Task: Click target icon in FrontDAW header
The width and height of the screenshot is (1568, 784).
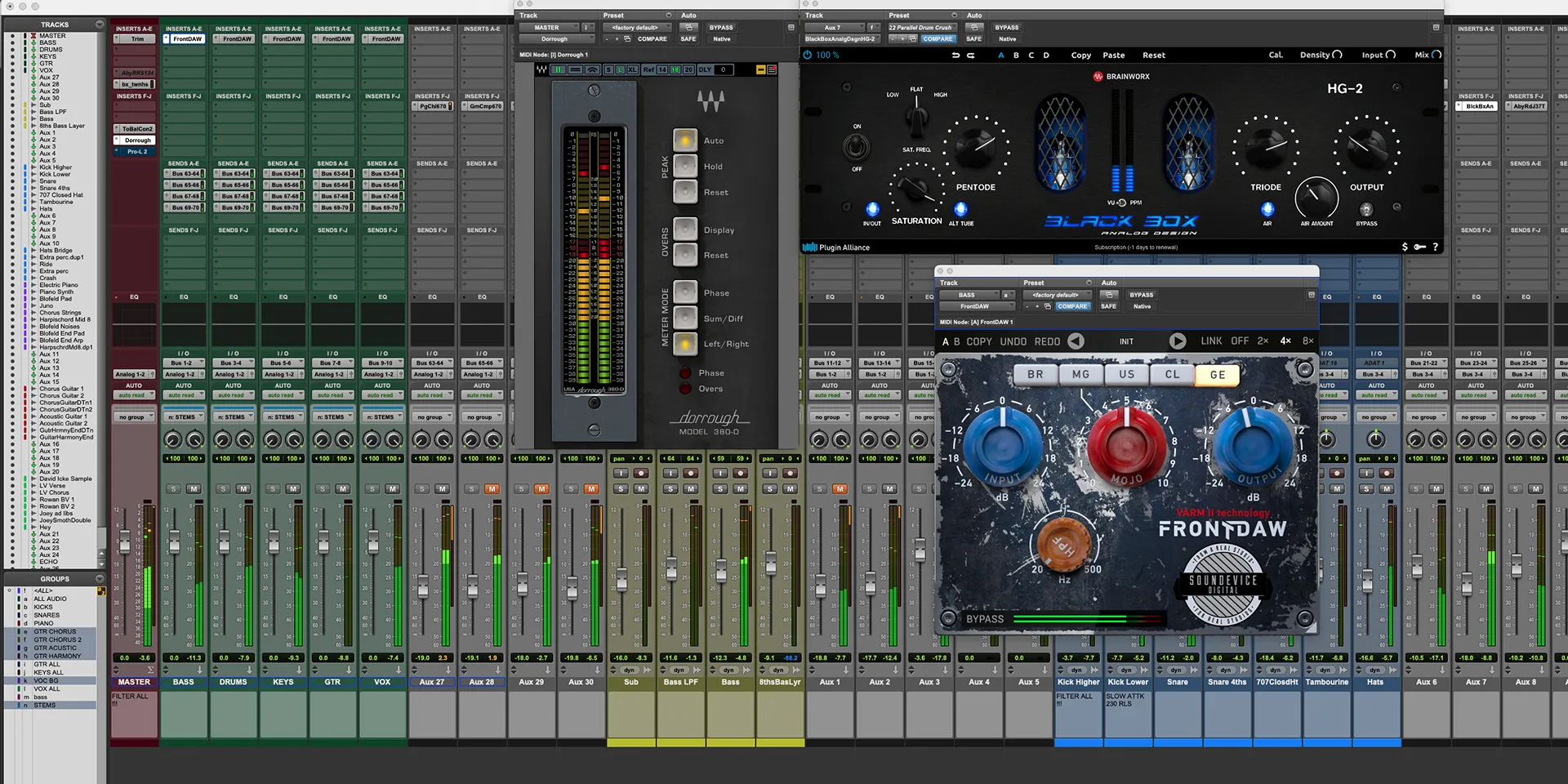Action: click(1312, 295)
